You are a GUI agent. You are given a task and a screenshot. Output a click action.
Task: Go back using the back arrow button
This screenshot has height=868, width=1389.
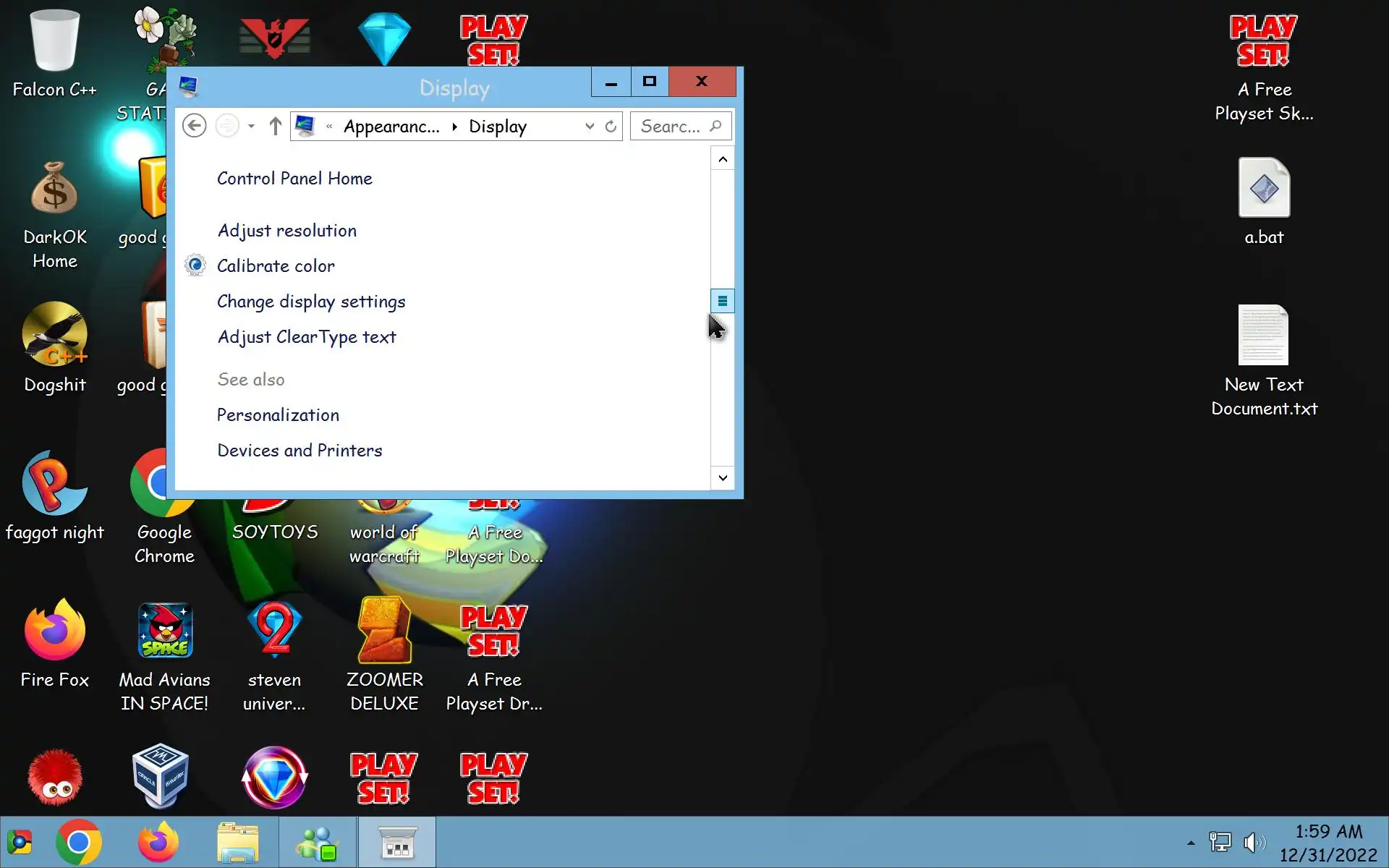point(194,126)
